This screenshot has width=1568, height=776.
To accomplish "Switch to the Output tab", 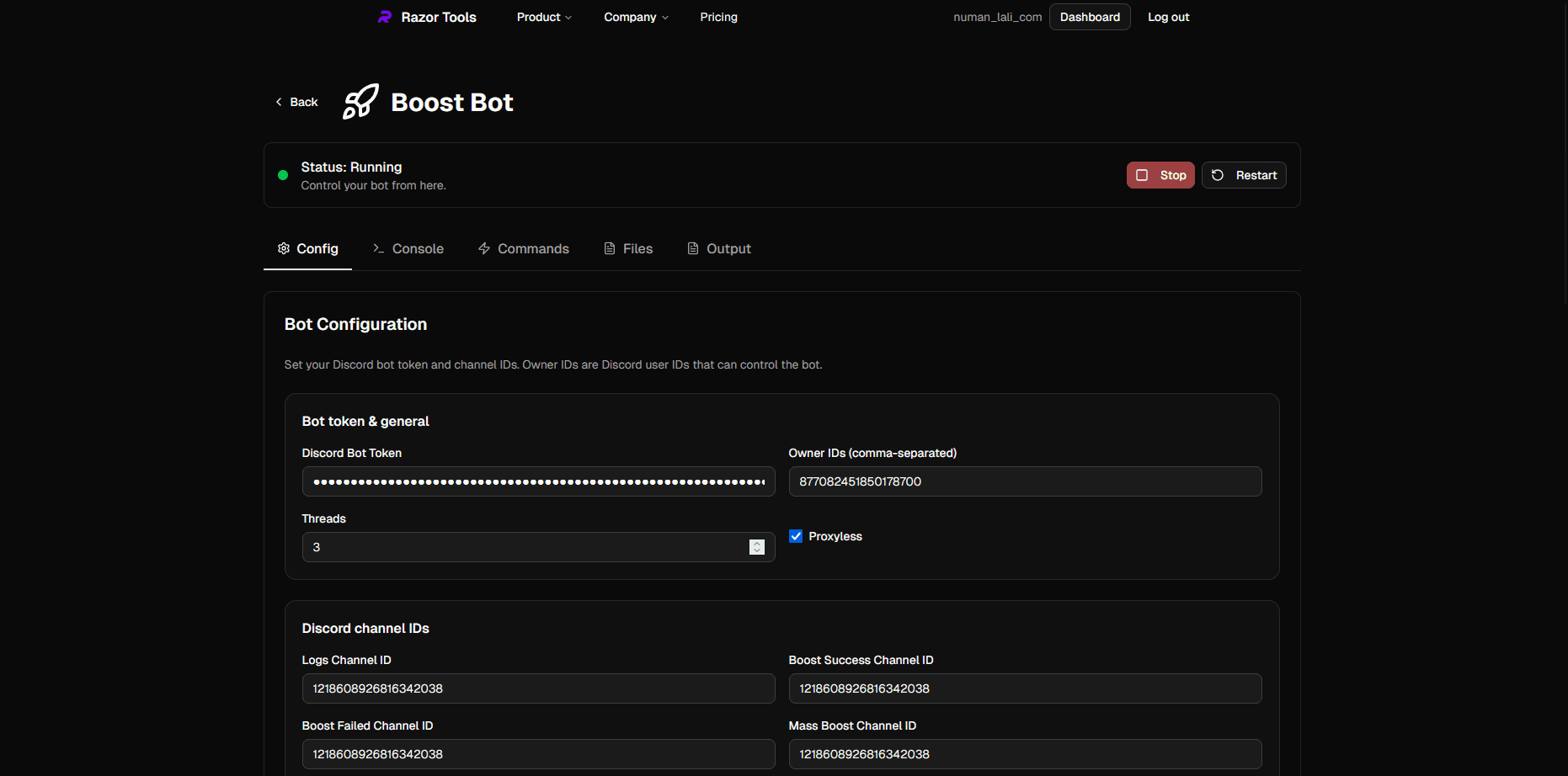I will (x=728, y=248).
